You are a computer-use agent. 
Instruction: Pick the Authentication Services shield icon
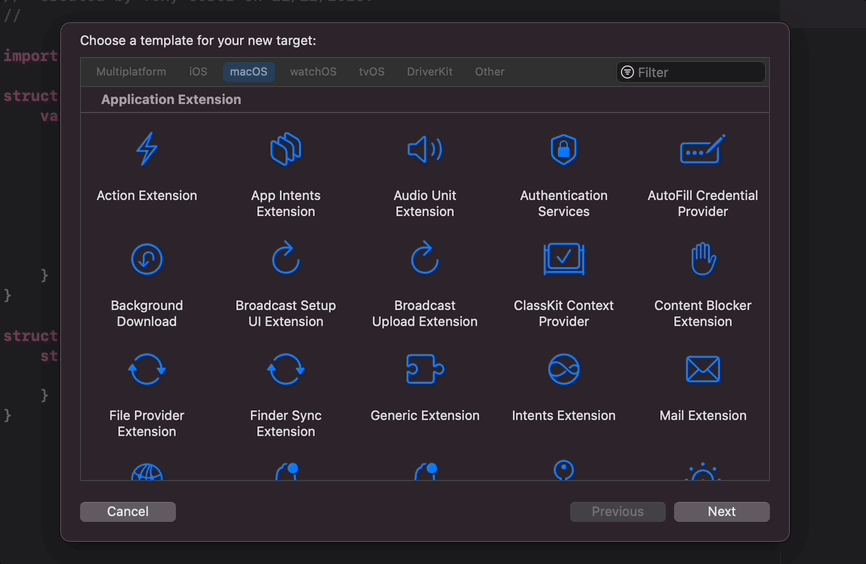pos(564,149)
